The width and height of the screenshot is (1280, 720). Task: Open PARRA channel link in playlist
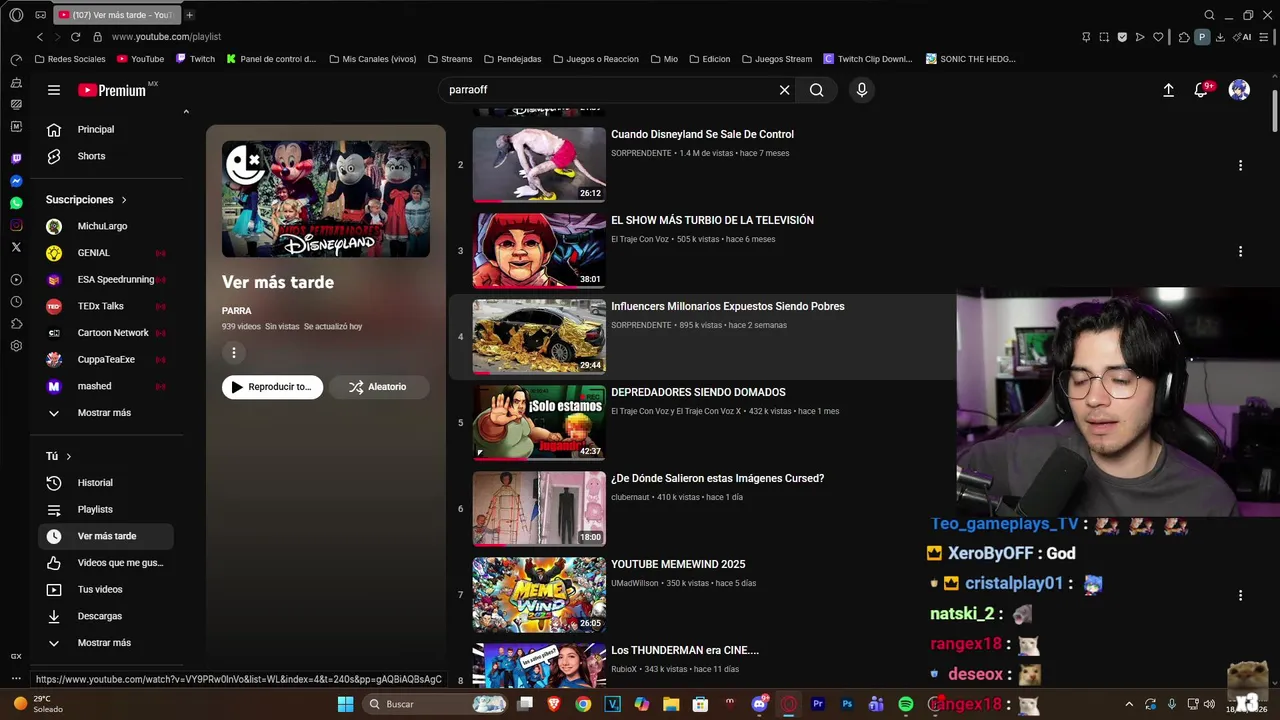pos(237,311)
